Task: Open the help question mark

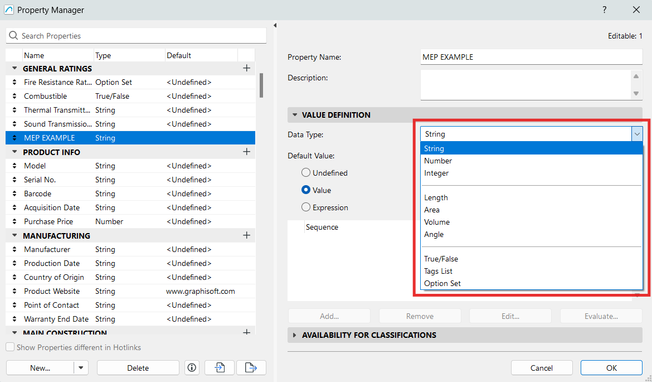Action: coord(604,10)
